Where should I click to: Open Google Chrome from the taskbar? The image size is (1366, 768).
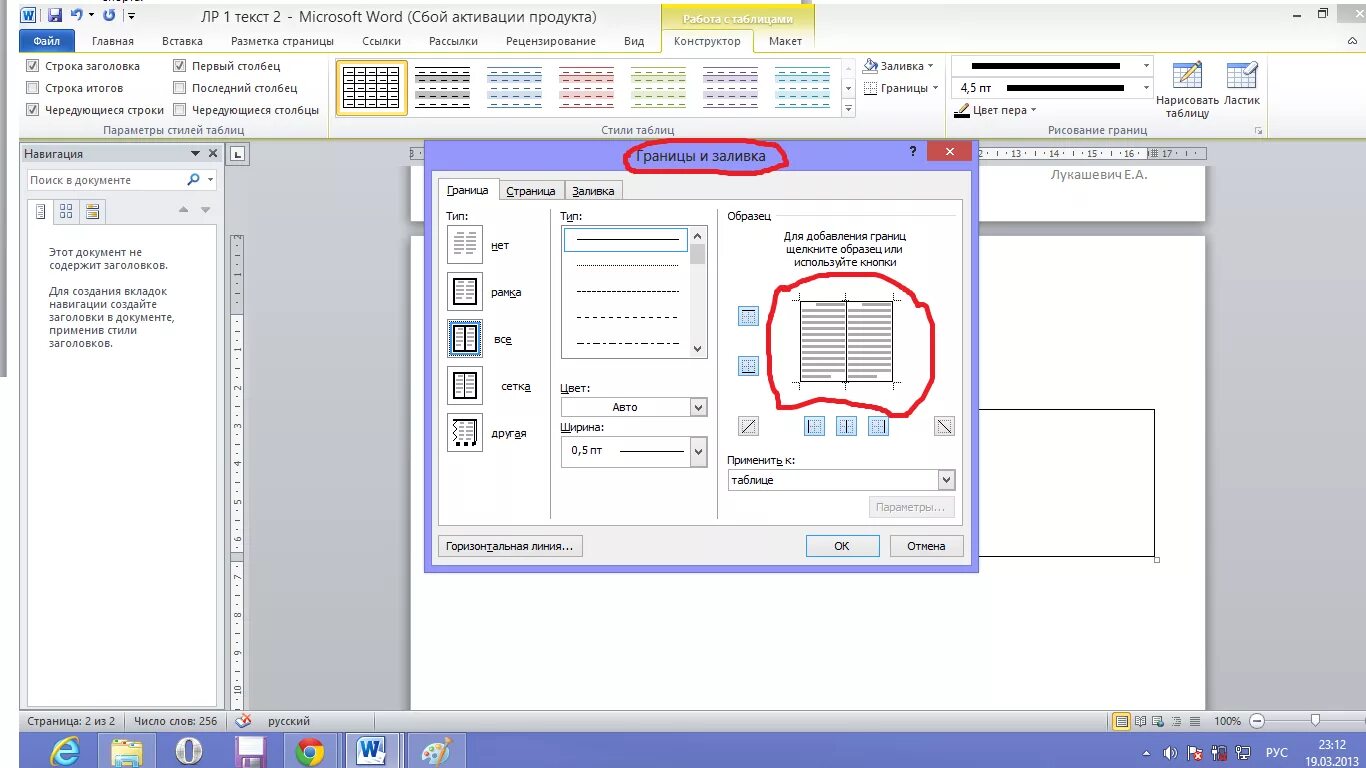(310, 751)
